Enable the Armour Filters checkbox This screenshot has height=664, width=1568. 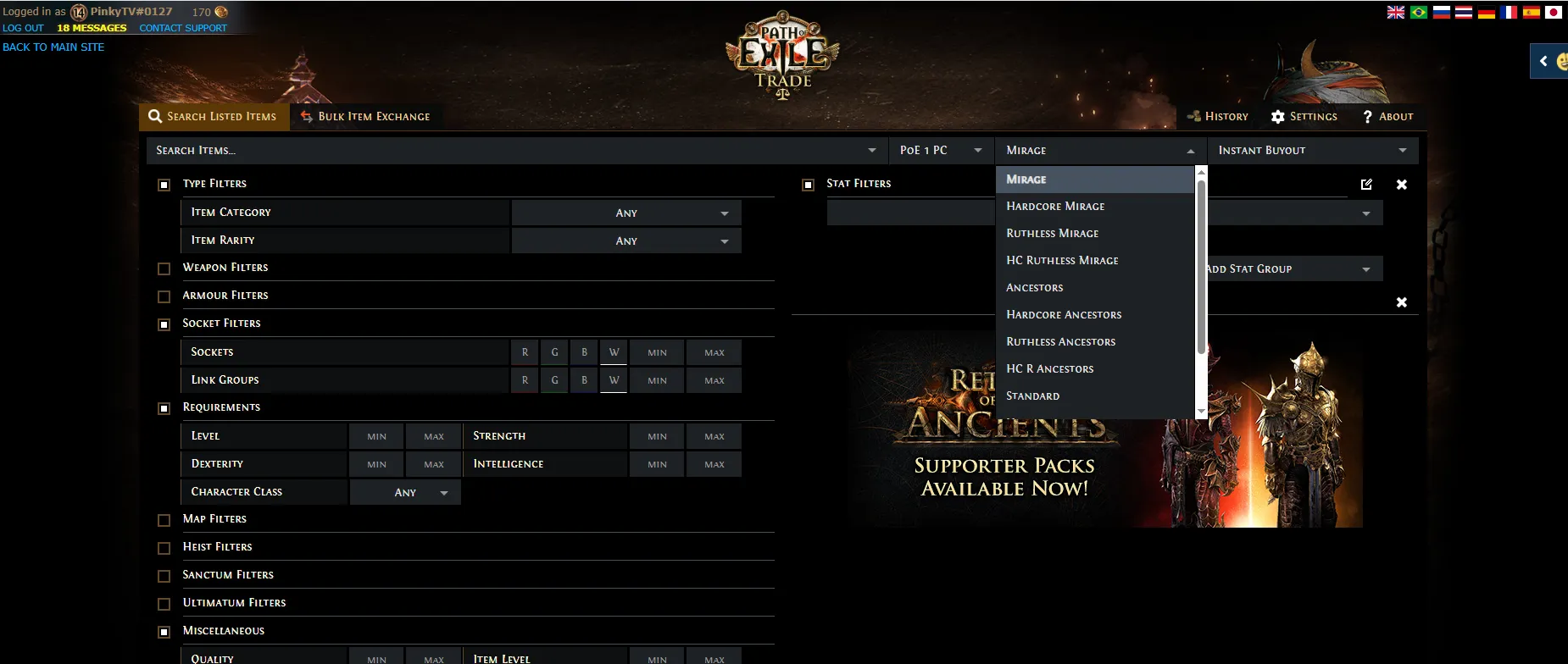pos(164,296)
